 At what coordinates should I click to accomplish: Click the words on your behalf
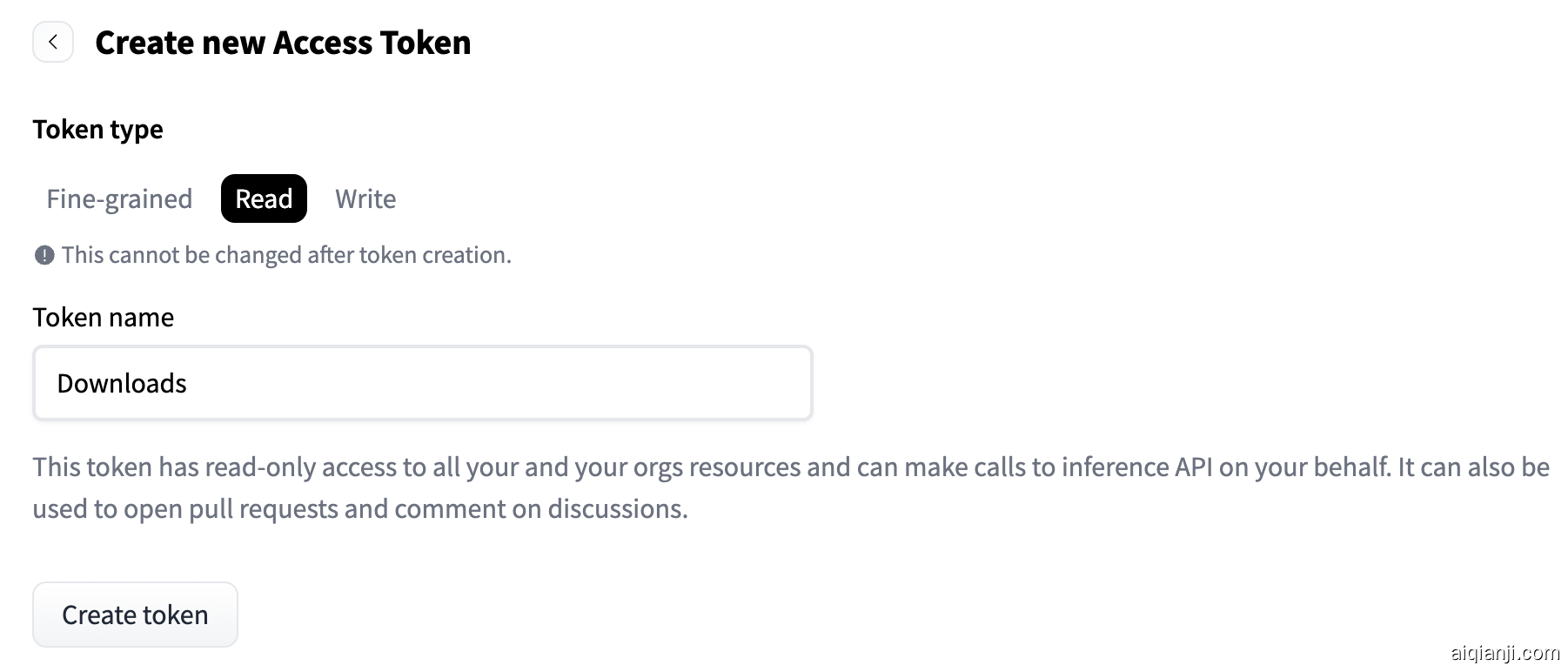(1304, 467)
